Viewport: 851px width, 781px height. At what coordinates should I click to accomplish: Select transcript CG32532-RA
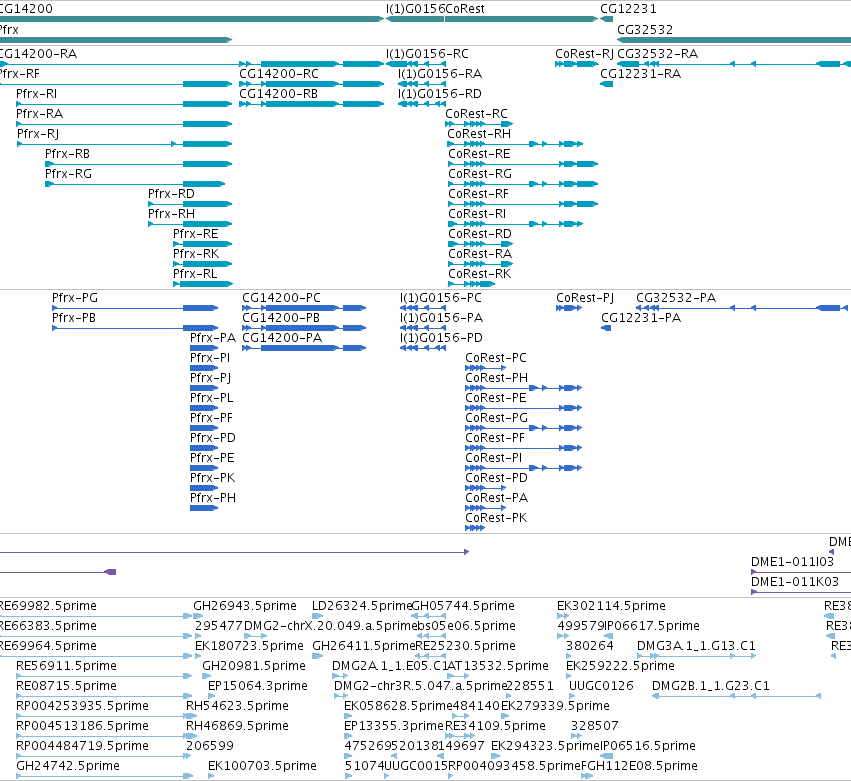click(x=734, y=64)
